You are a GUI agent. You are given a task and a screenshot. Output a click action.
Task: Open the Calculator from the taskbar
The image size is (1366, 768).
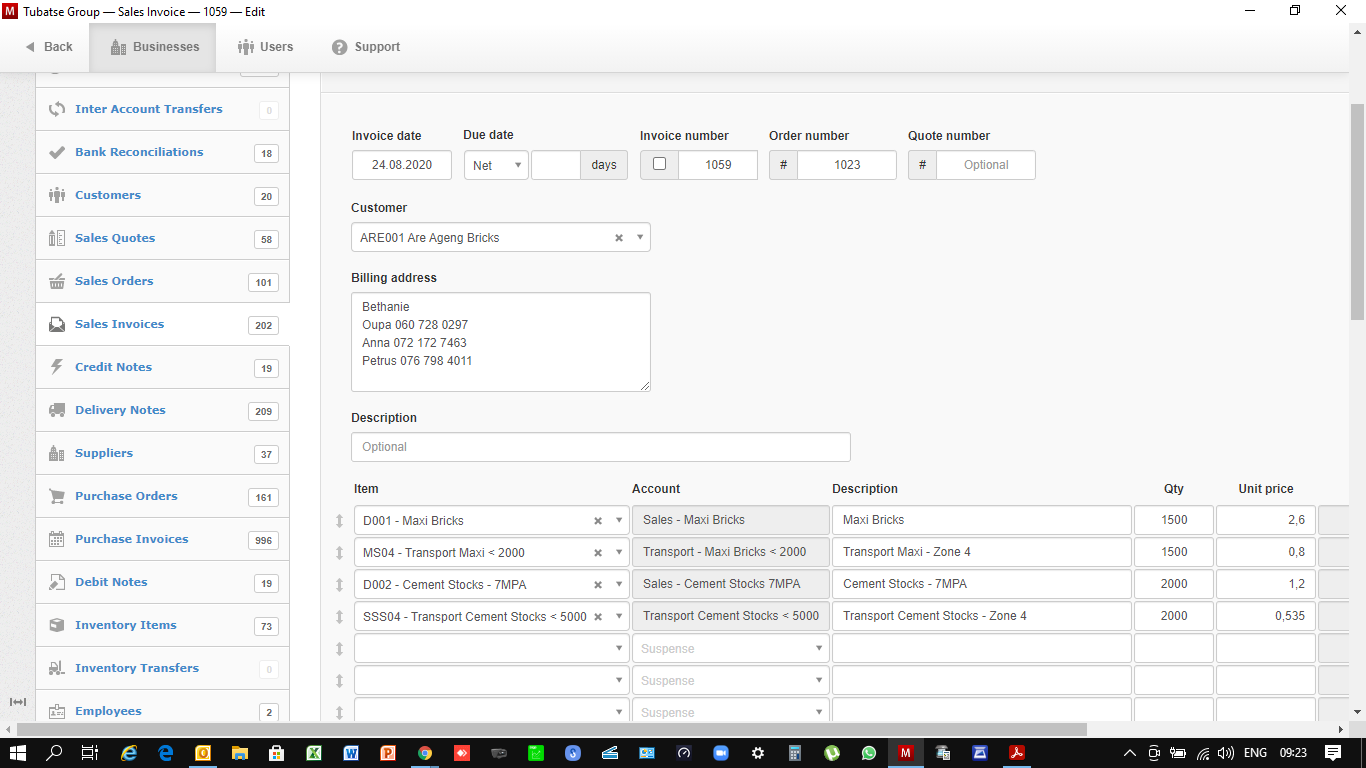[794, 753]
